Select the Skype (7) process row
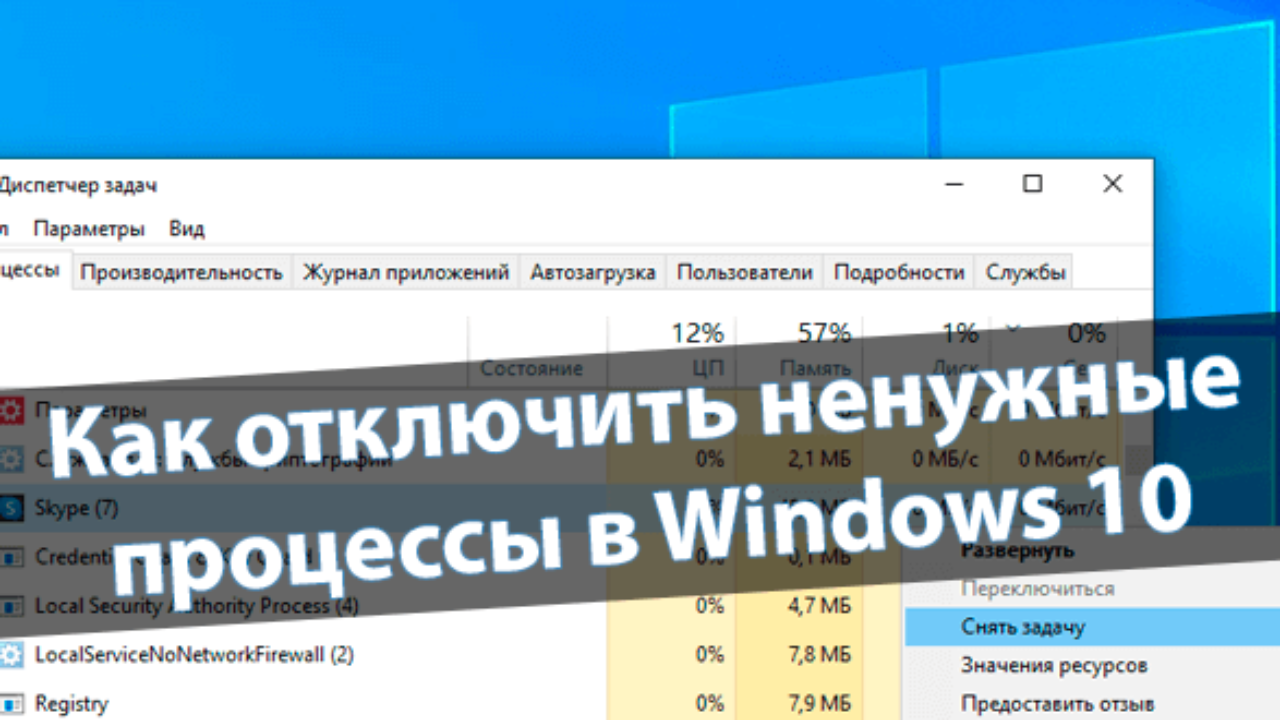The width and height of the screenshot is (1280, 720). click(x=450, y=508)
